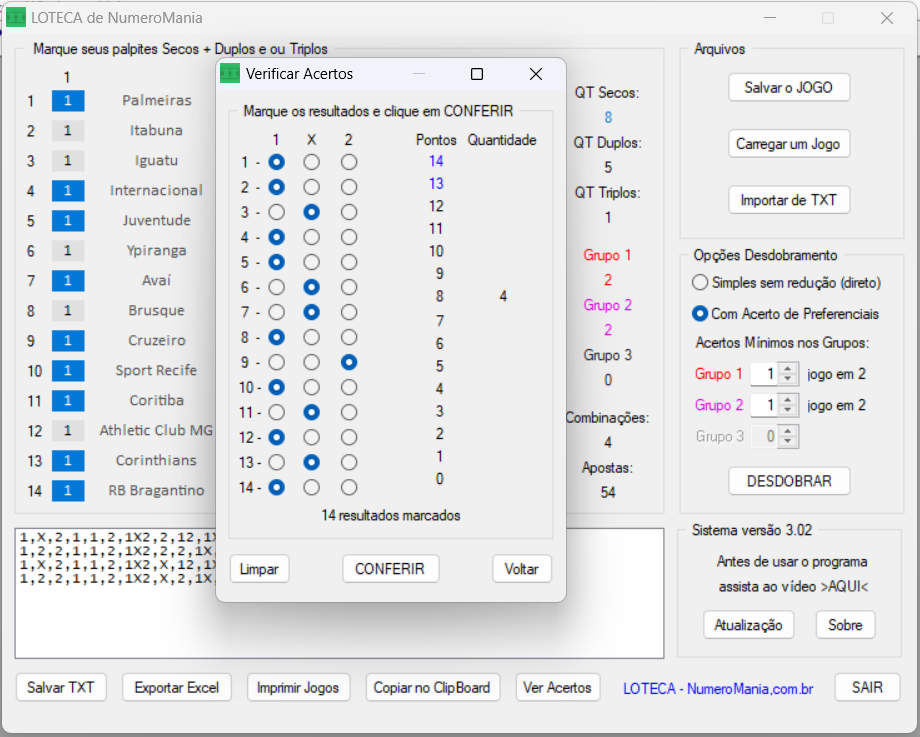Click the Verificar Acertos dialog icon
This screenshot has width=920, height=737.
coord(231,74)
